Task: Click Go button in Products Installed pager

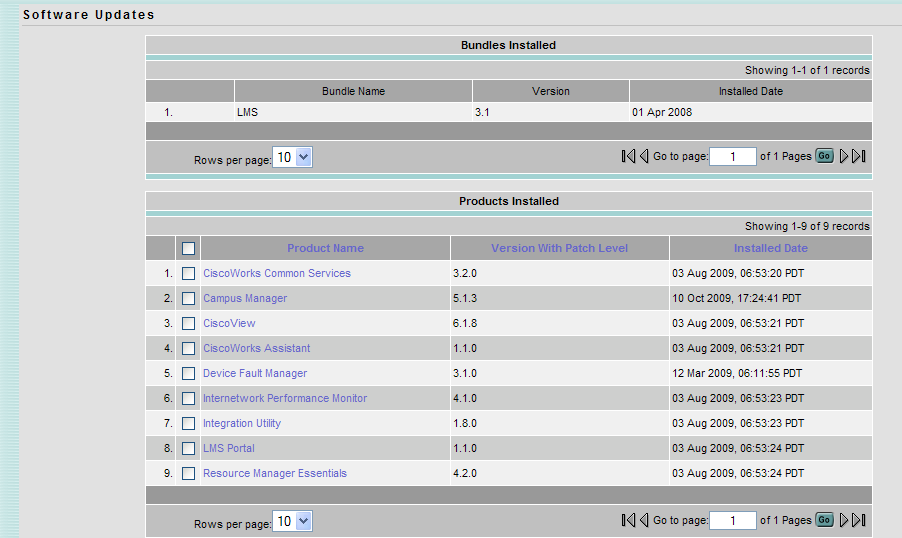Action: pos(824,520)
